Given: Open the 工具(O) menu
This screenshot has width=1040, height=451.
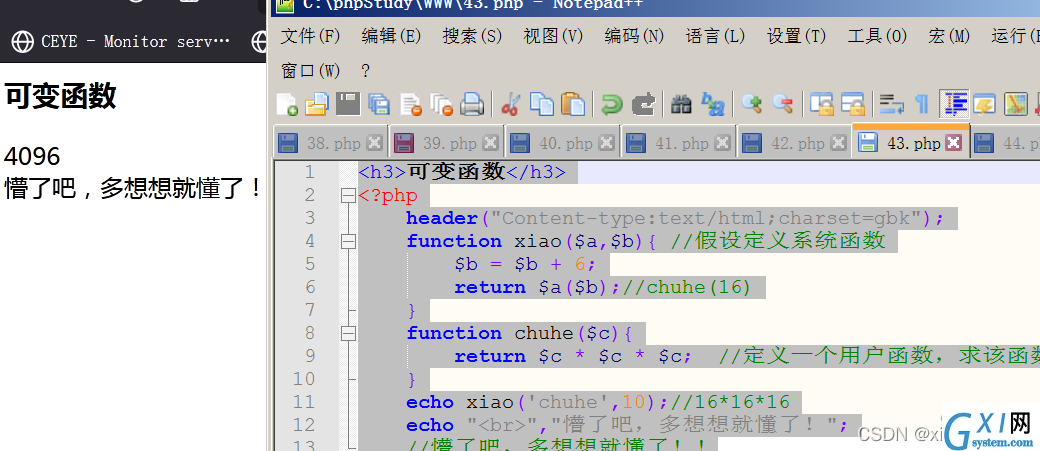Looking at the screenshot, I should (x=878, y=36).
